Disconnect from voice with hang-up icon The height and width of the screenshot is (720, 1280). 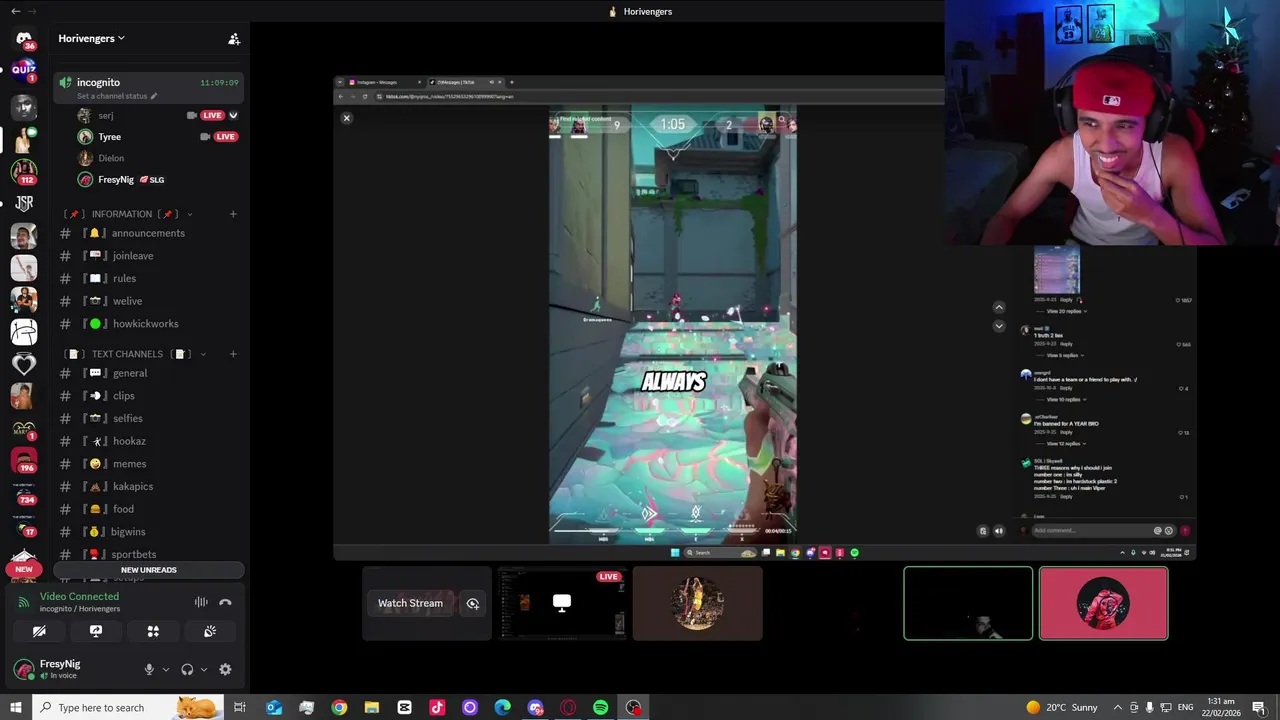(x=225, y=602)
